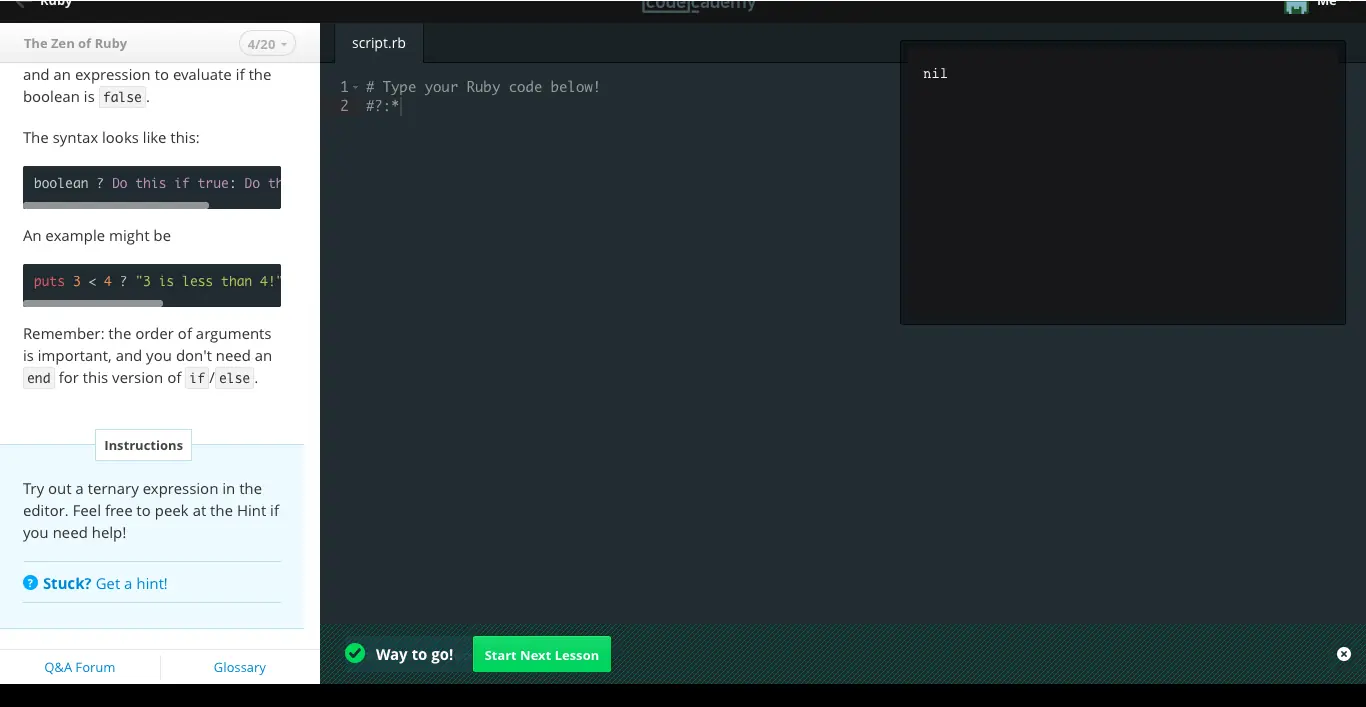Click the Stuck? Get a hint link
The width and height of the screenshot is (1366, 707).
pyautogui.click(x=105, y=583)
